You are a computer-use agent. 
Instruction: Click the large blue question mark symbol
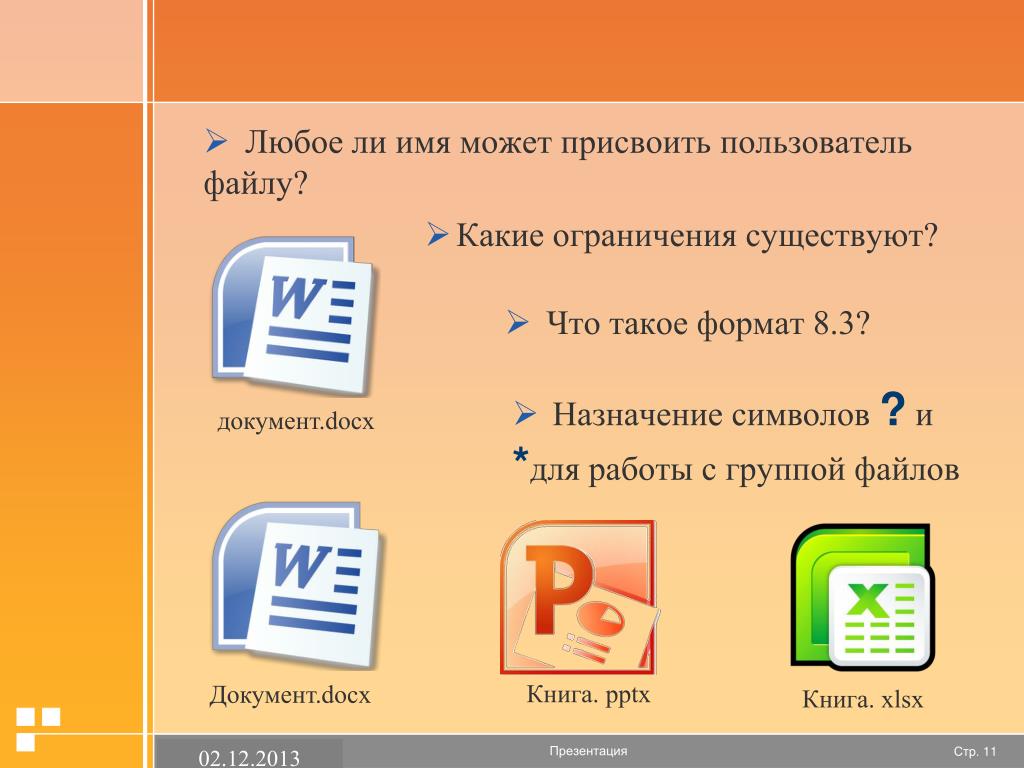(893, 409)
